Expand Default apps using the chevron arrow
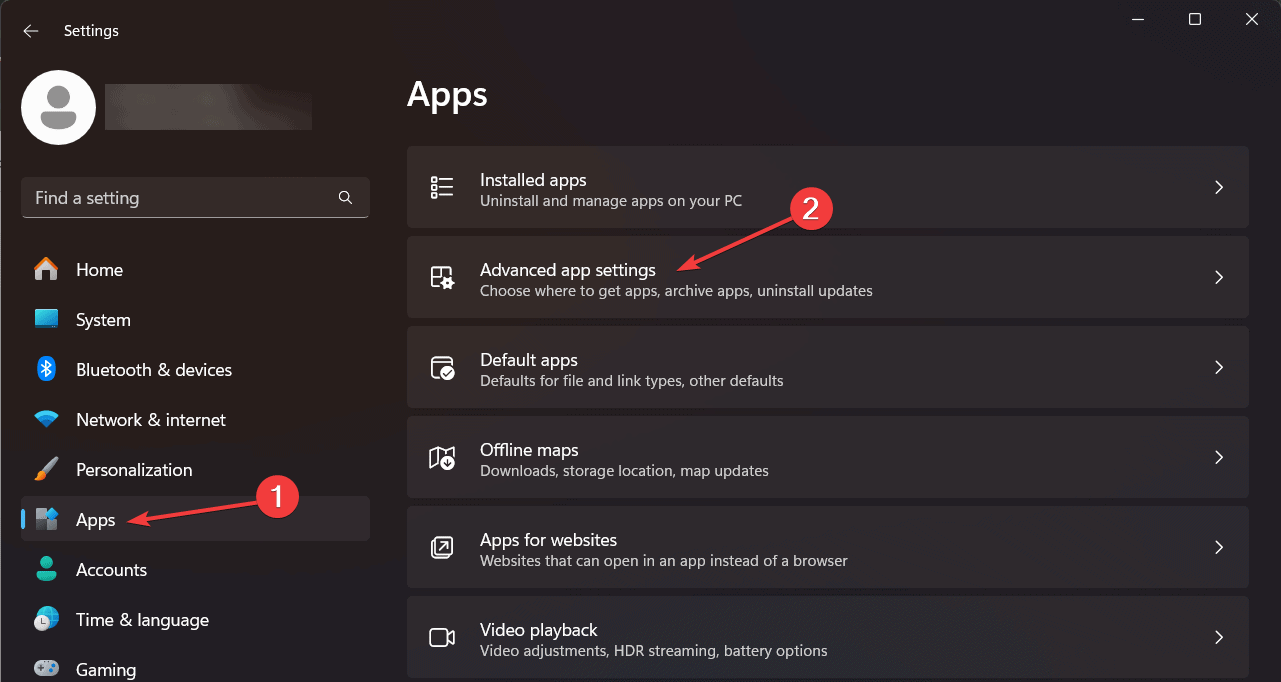1281x682 pixels. (x=1219, y=367)
